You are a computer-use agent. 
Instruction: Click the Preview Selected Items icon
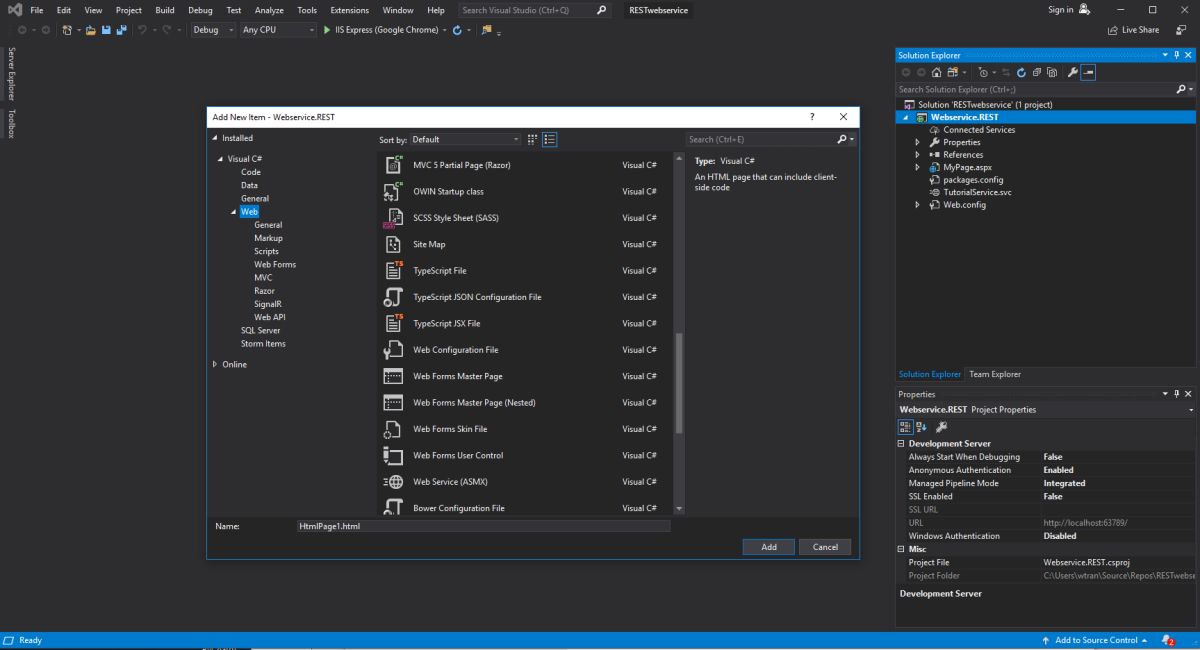click(1089, 72)
